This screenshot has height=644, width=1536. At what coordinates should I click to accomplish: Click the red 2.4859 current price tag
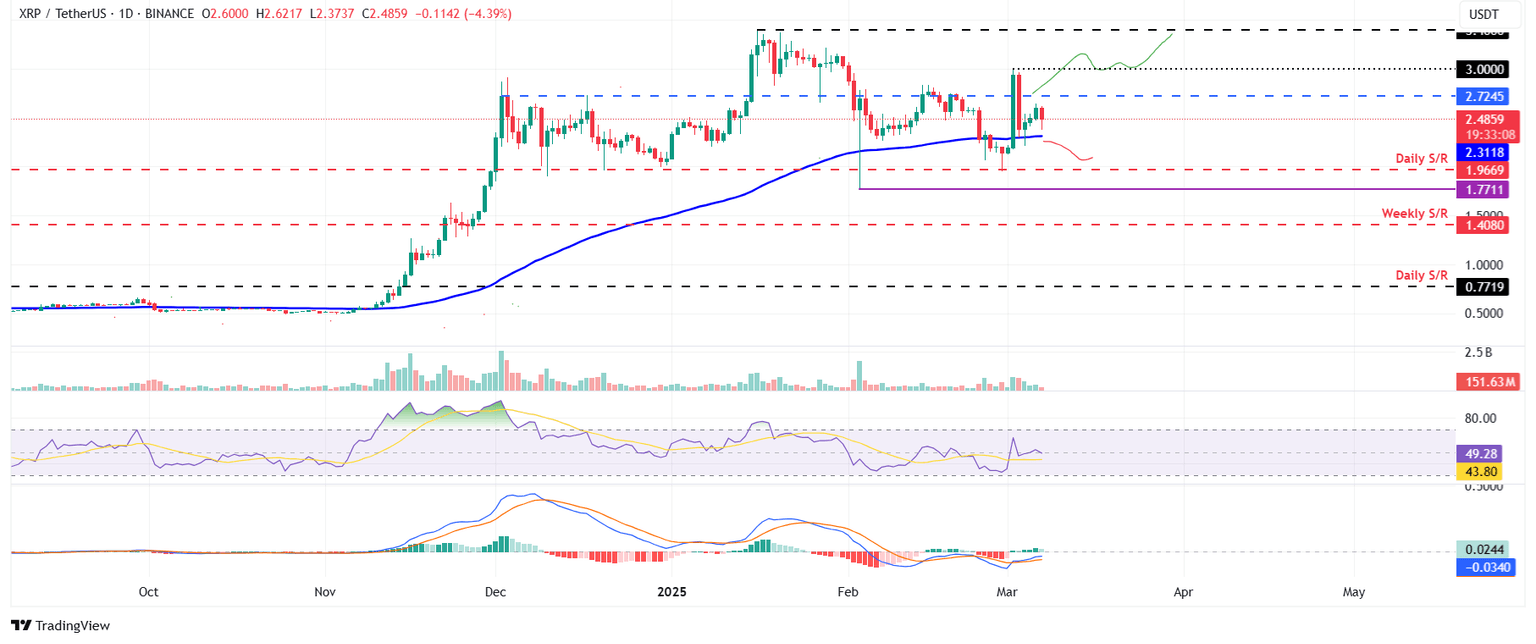point(1485,118)
